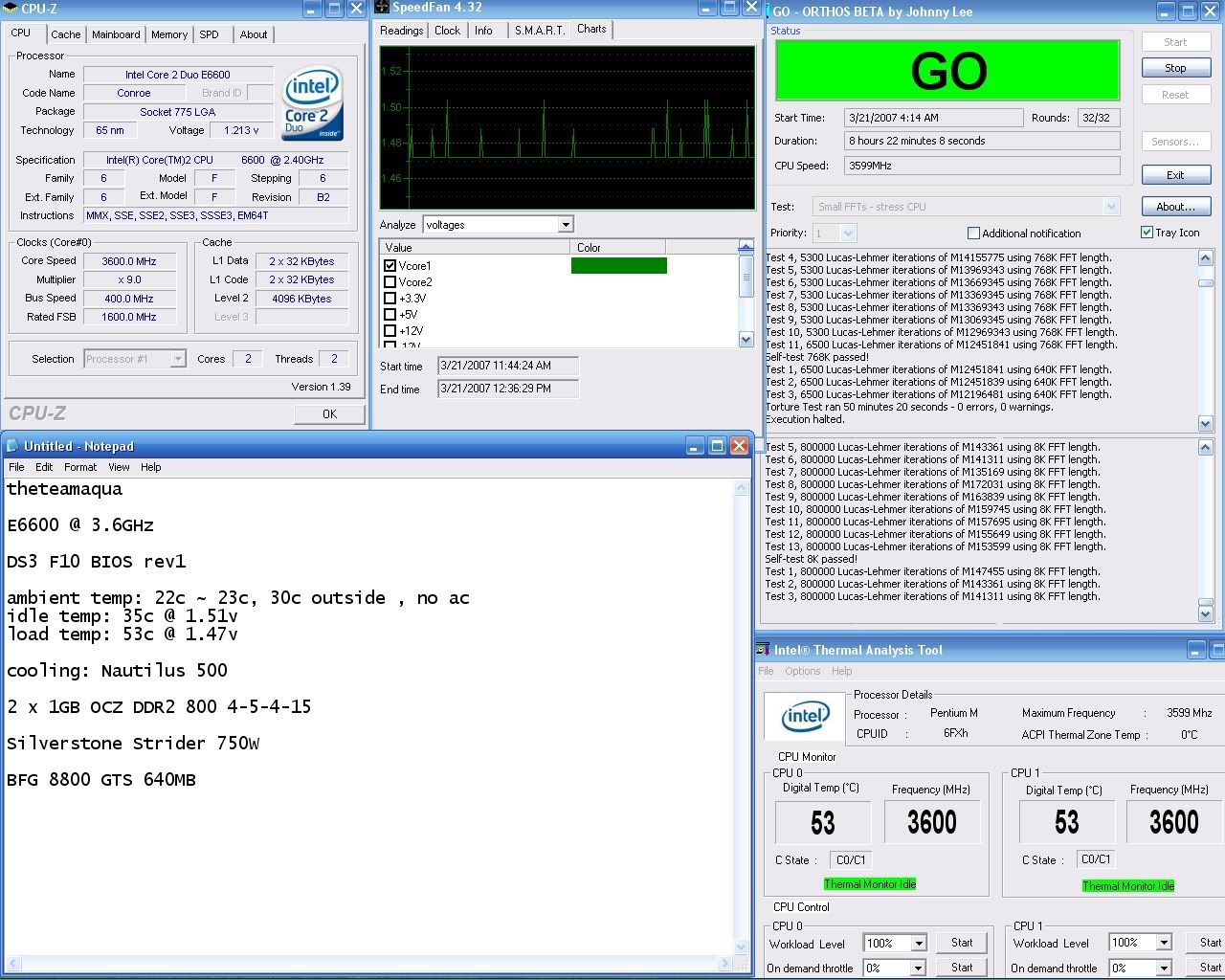Open the Help menu in Notepad

click(x=151, y=467)
